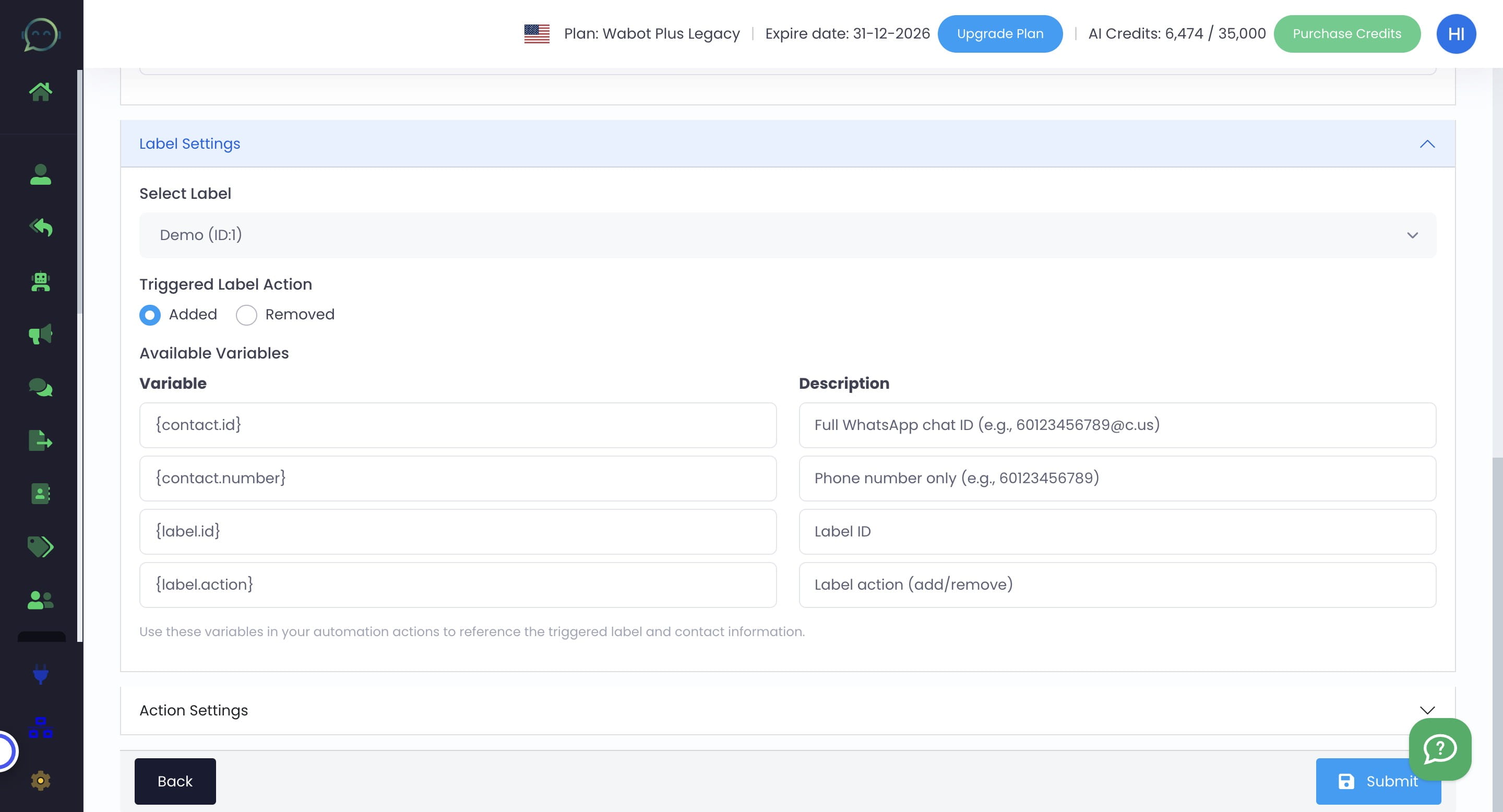Viewport: 1503px width, 812px height.
Task: Expand the Action Settings section
Action: click(x=1427, y=710)
